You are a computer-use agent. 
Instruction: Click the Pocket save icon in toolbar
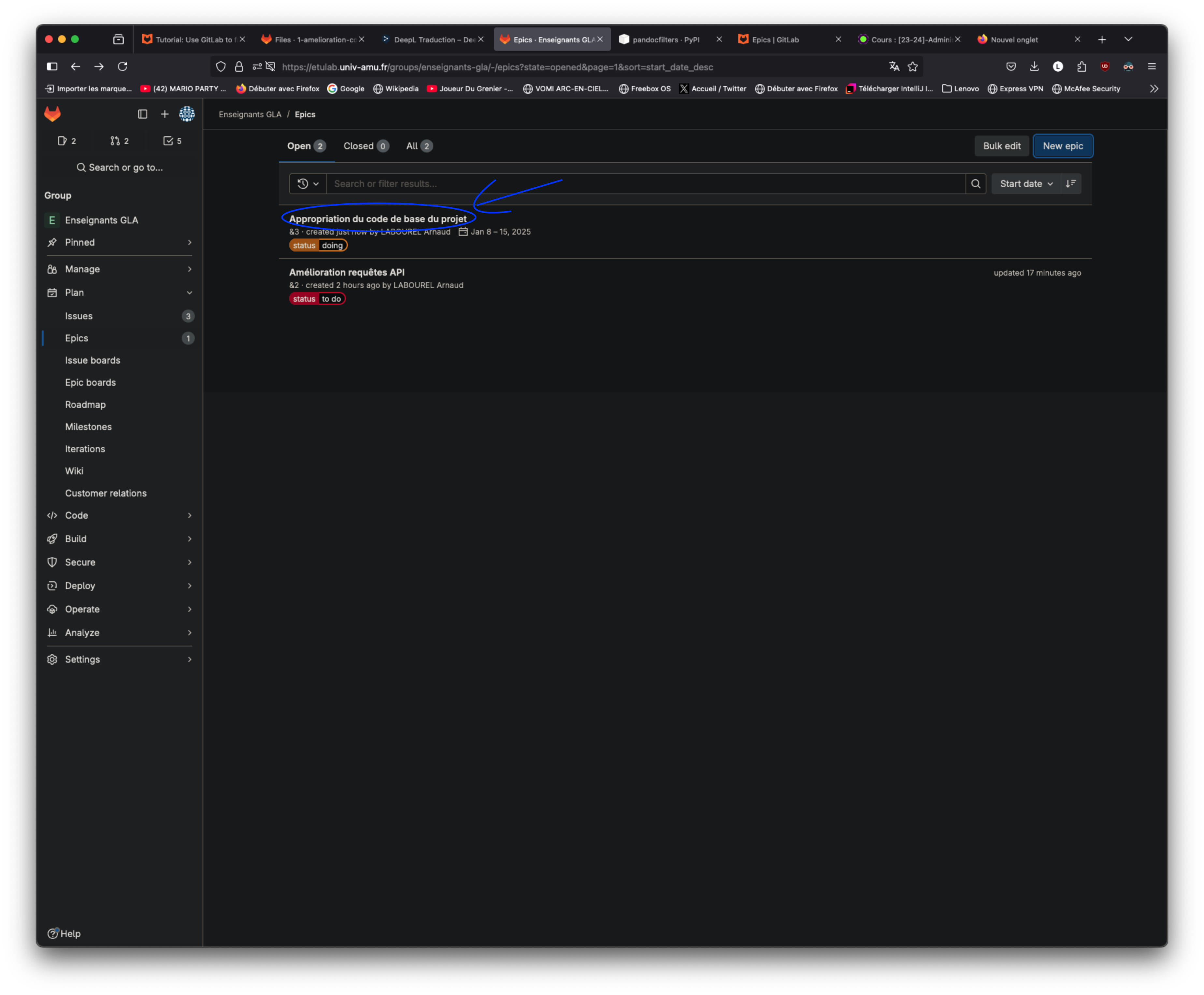(x=1011, y=66)
